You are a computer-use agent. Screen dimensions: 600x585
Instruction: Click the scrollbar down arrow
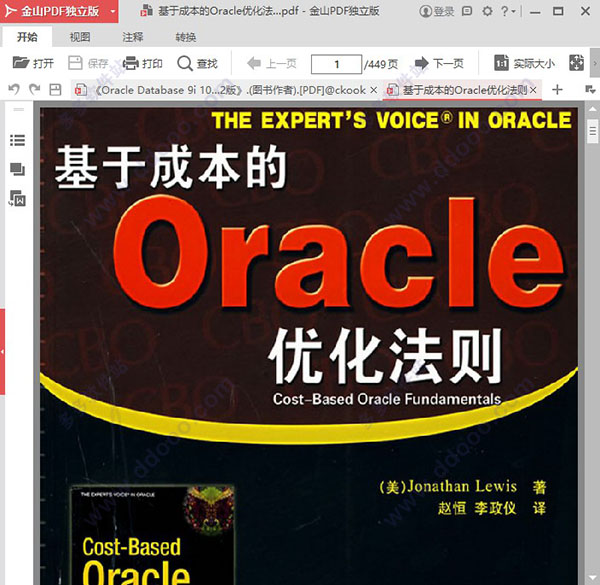point(592,578)
